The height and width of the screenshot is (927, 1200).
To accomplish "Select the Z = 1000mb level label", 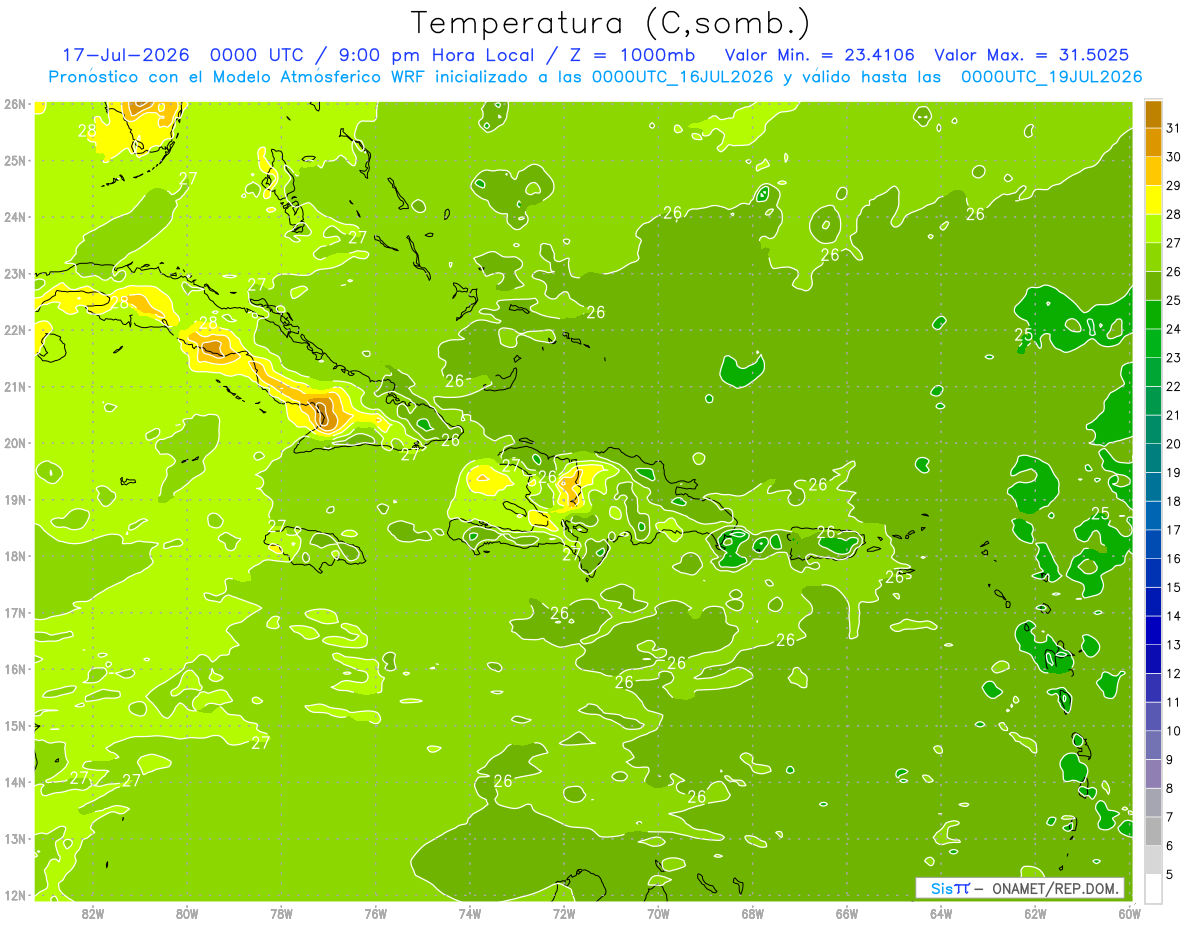I will point(633,55).
